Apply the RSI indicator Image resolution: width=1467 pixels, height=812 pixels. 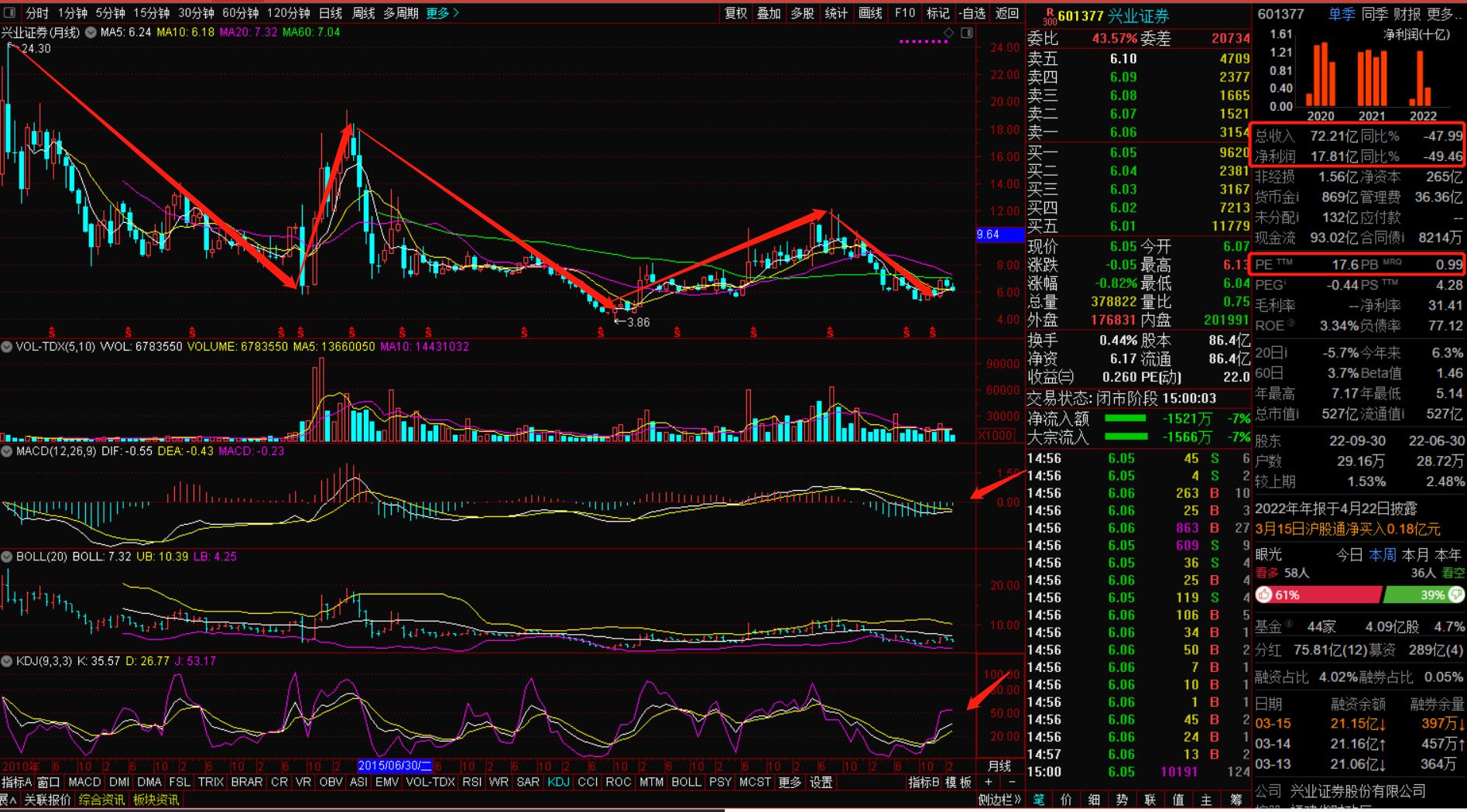click(x=472, y=783)
